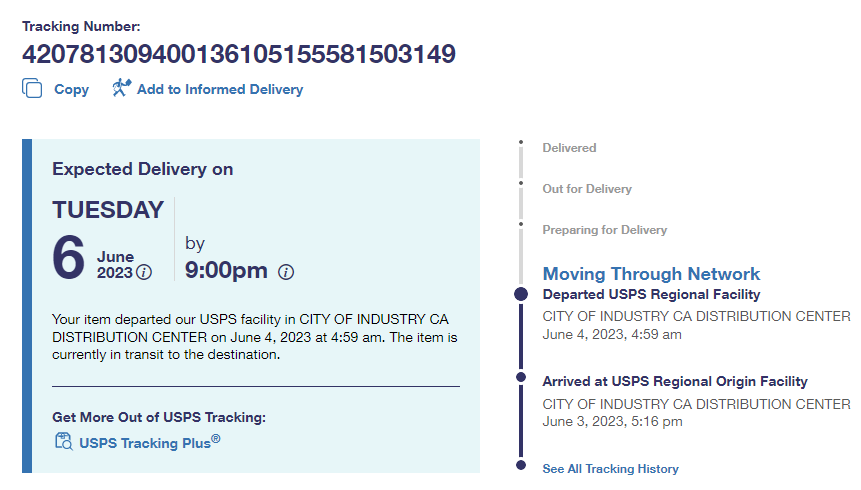861x490 pixels.
Task: Expand See All Tracking History
Action: point(610,468)
